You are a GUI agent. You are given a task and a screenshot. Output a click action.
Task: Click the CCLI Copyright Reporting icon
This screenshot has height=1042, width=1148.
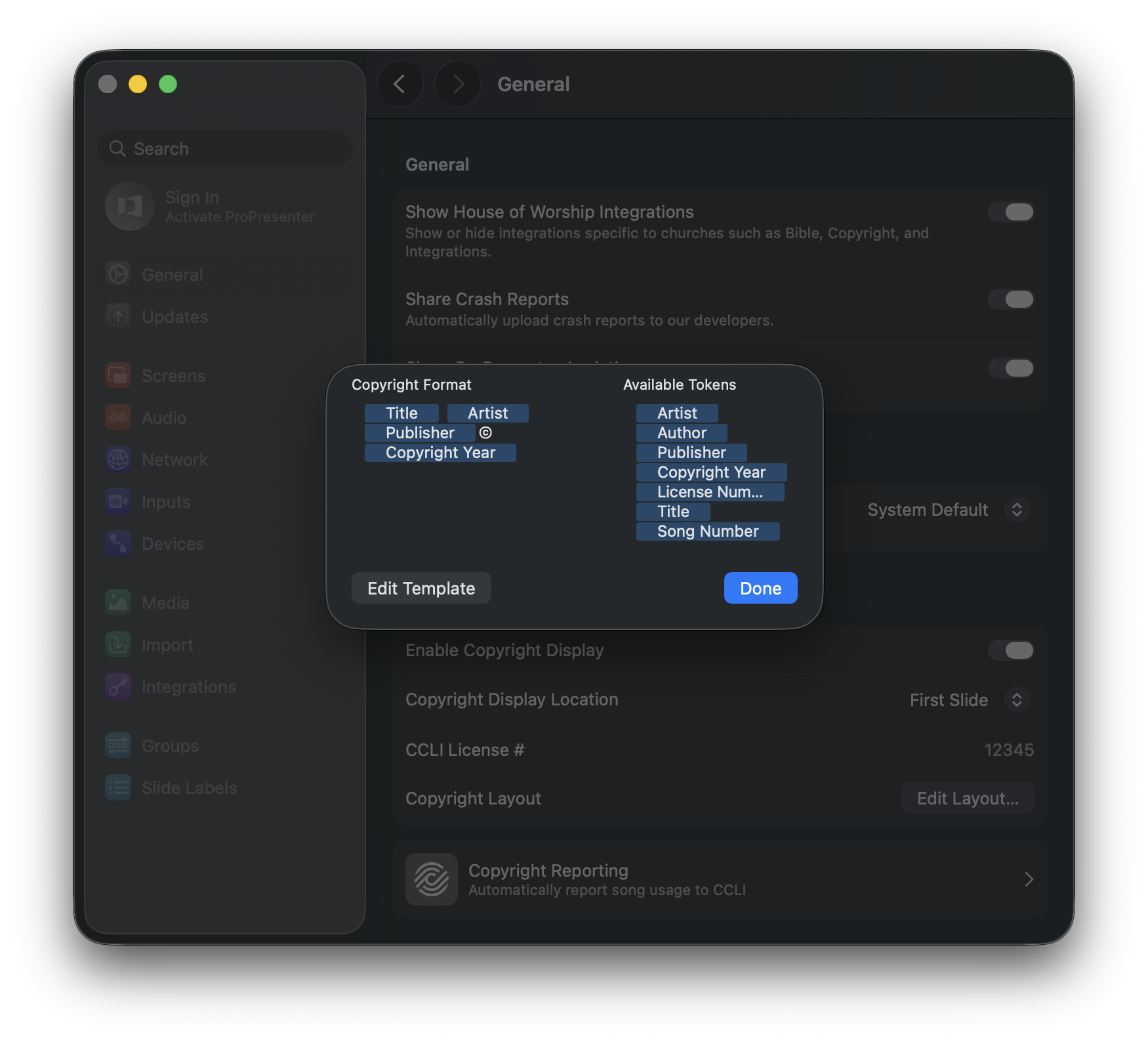[x=432, y=879]
